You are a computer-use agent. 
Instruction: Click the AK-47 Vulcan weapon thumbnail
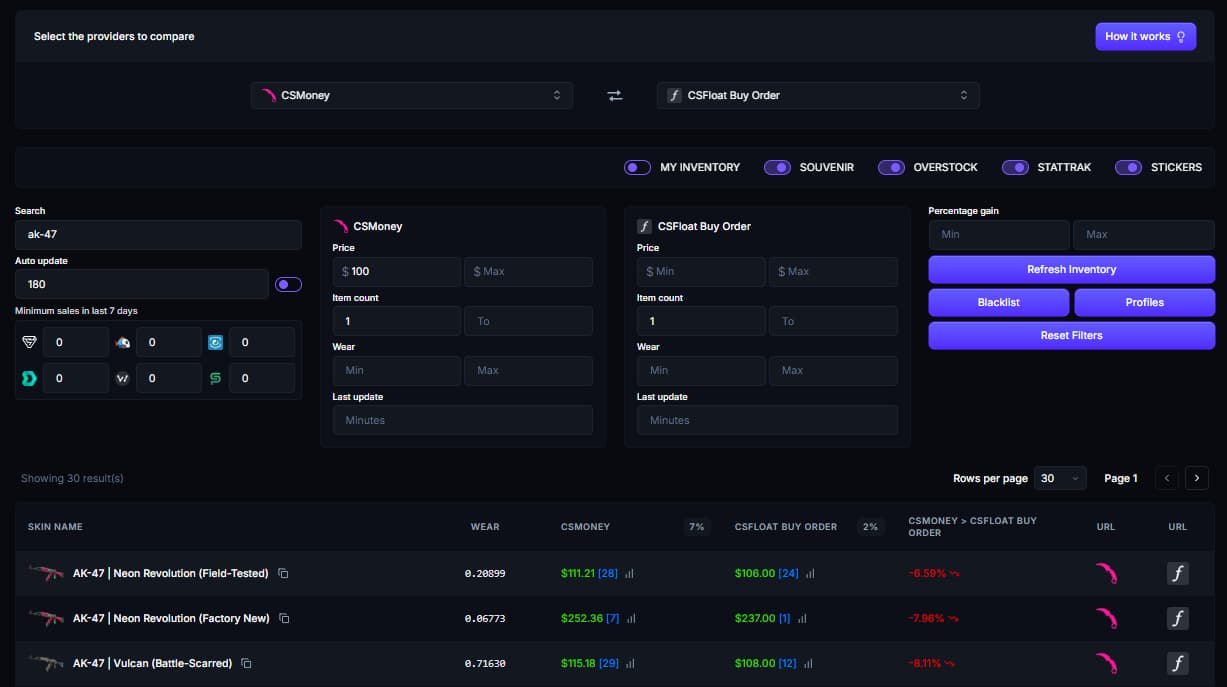coord(46,663)
